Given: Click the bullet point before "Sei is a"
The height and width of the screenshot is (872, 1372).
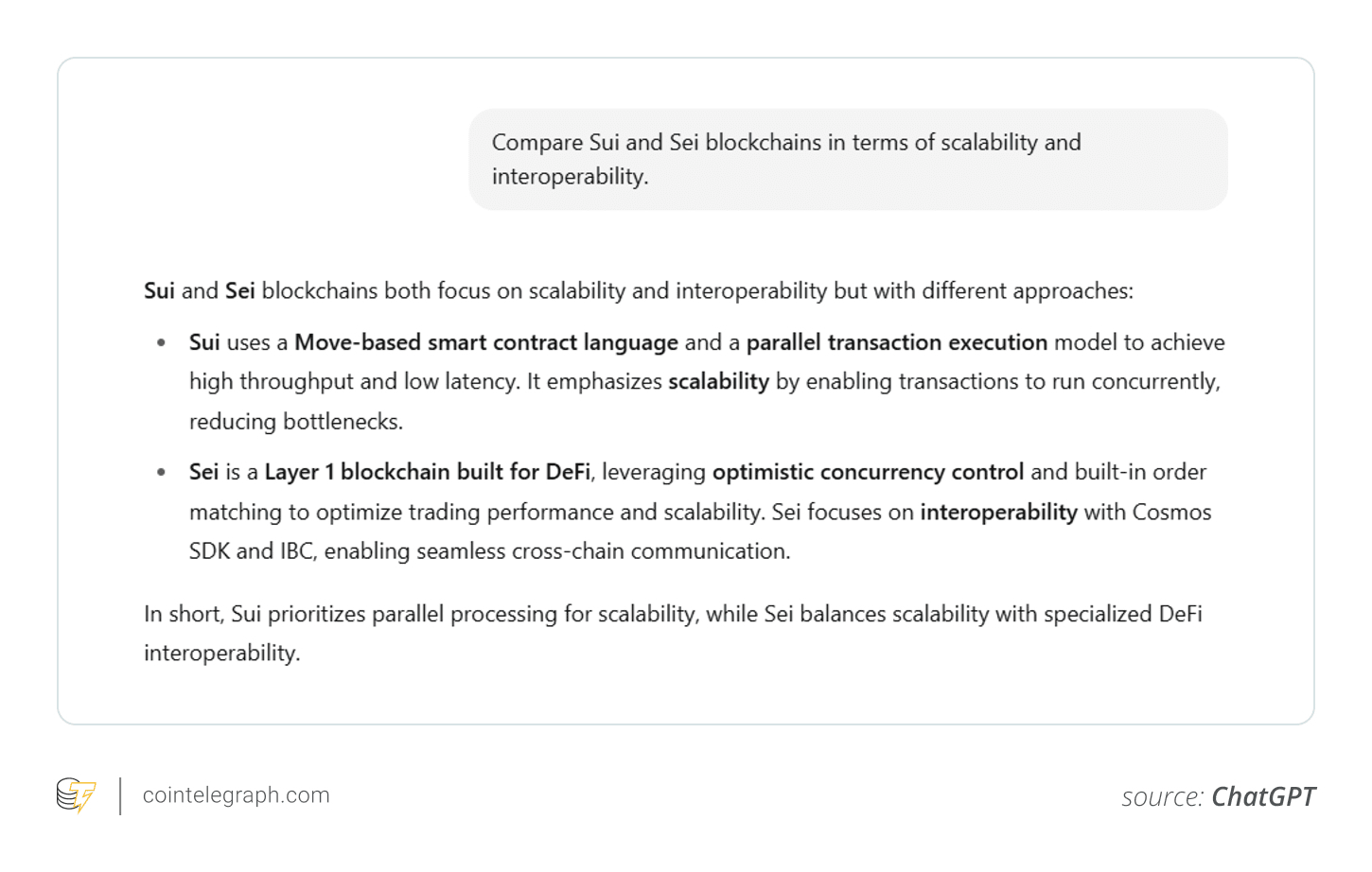Looking at the screenshot, I should (x=162, y=472).
